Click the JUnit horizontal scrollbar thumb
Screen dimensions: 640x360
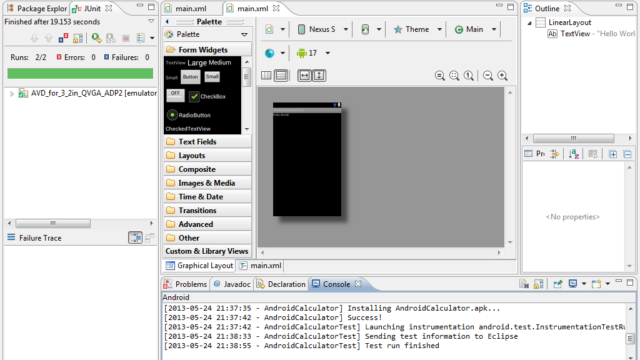coord(53,223)
